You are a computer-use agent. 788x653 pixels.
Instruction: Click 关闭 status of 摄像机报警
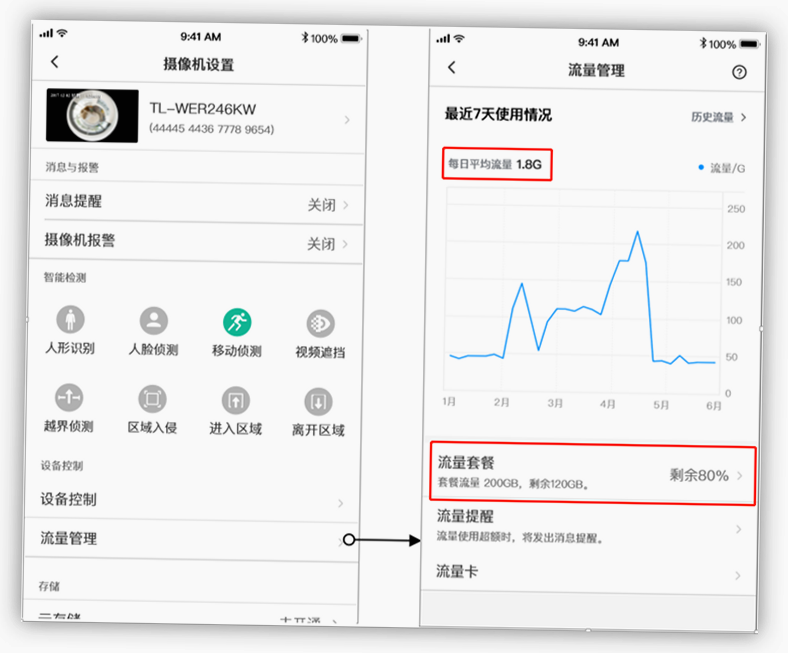pyautogui.click(x=321, y=244)
